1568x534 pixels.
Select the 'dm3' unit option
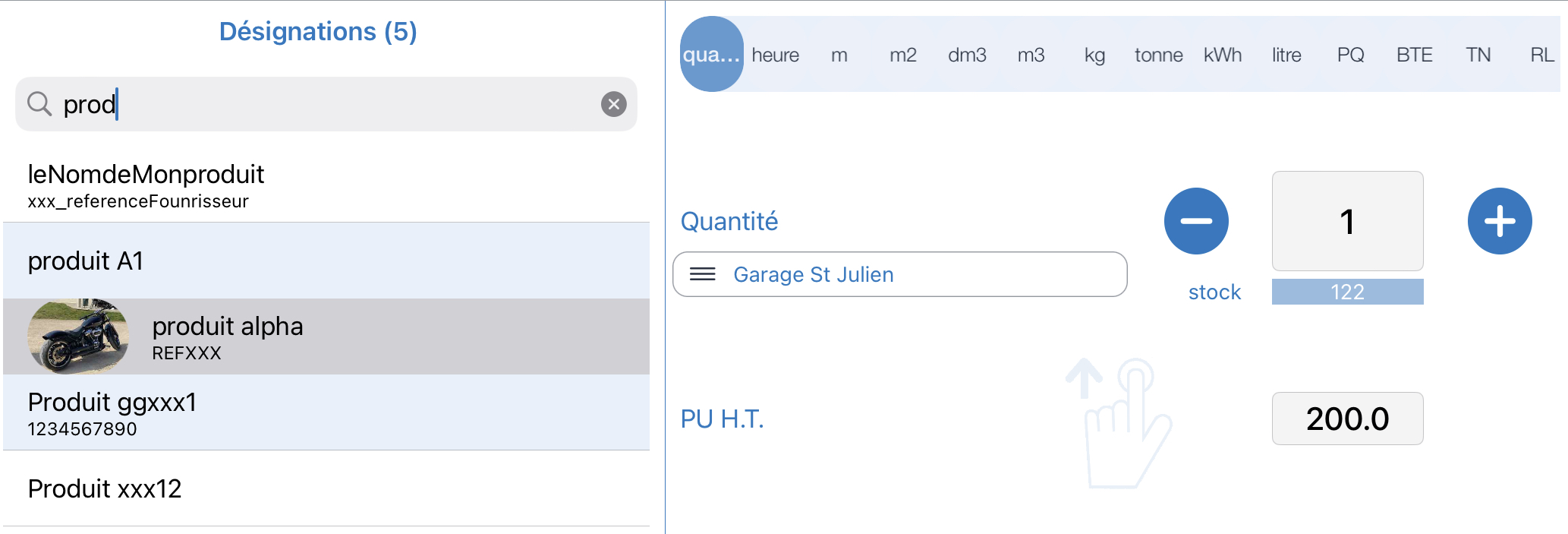(967, 55)
